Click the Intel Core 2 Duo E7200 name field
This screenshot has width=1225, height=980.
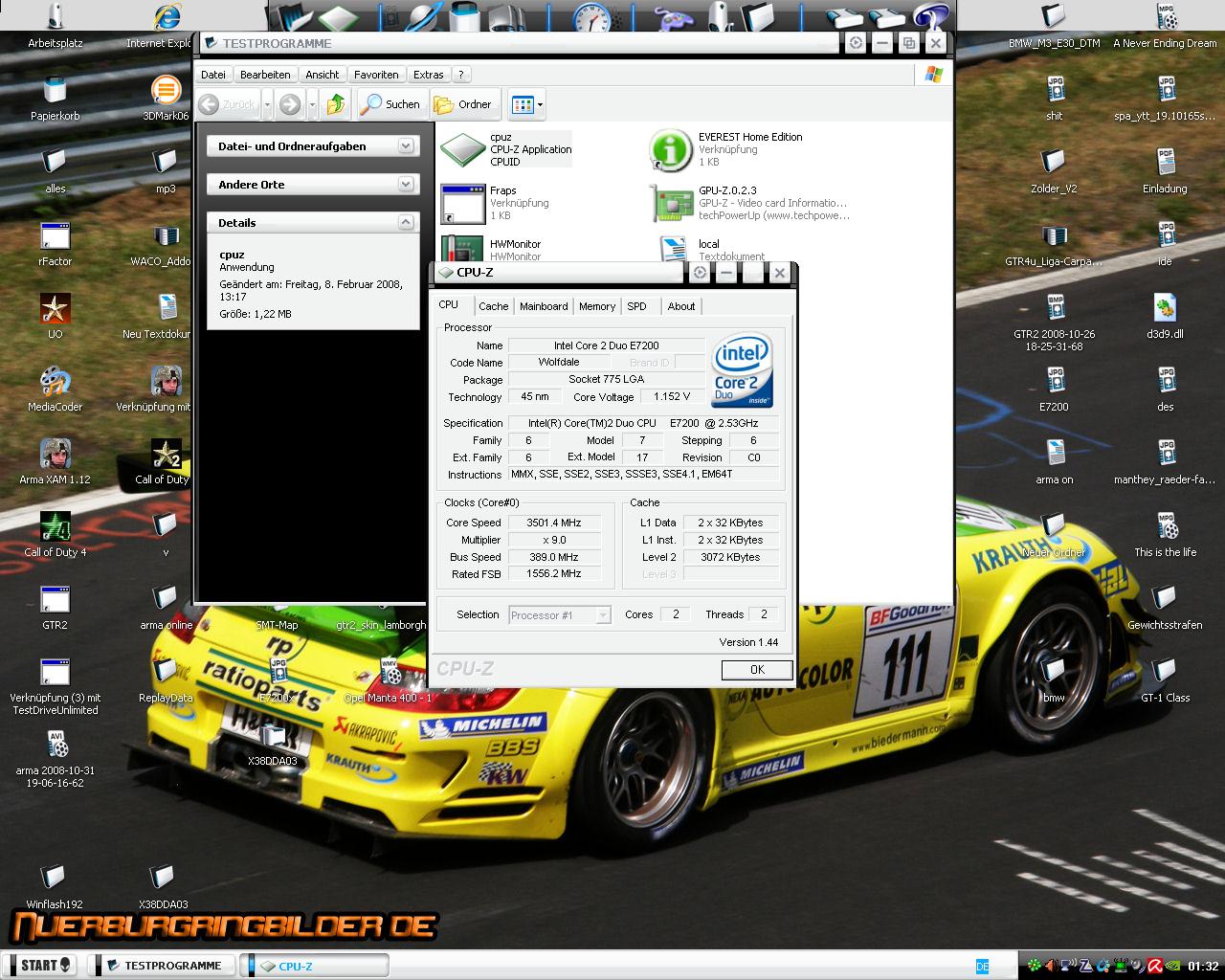pos(606,345)
